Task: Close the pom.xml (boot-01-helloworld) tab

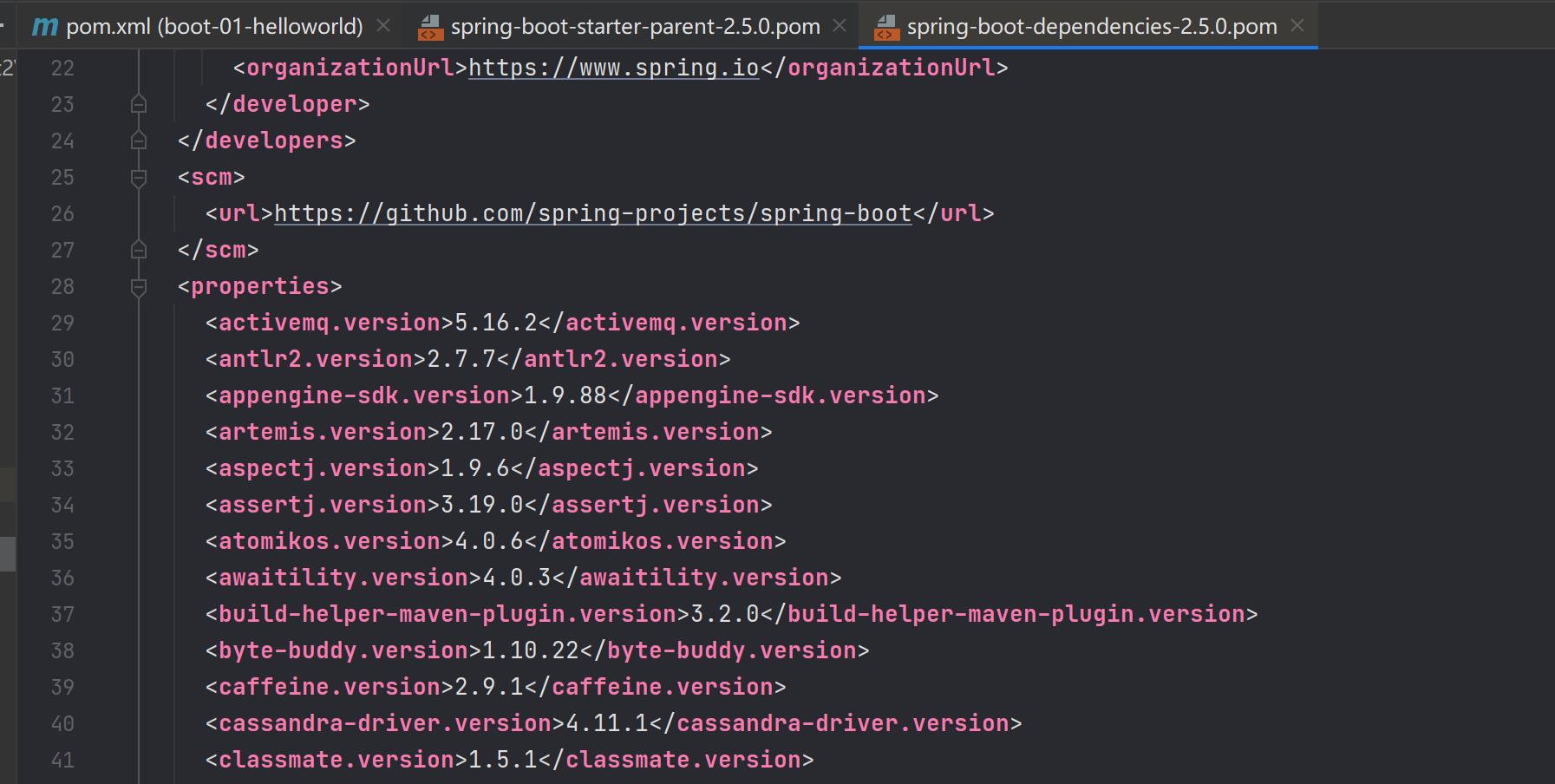Action: (x=383, y=26)
